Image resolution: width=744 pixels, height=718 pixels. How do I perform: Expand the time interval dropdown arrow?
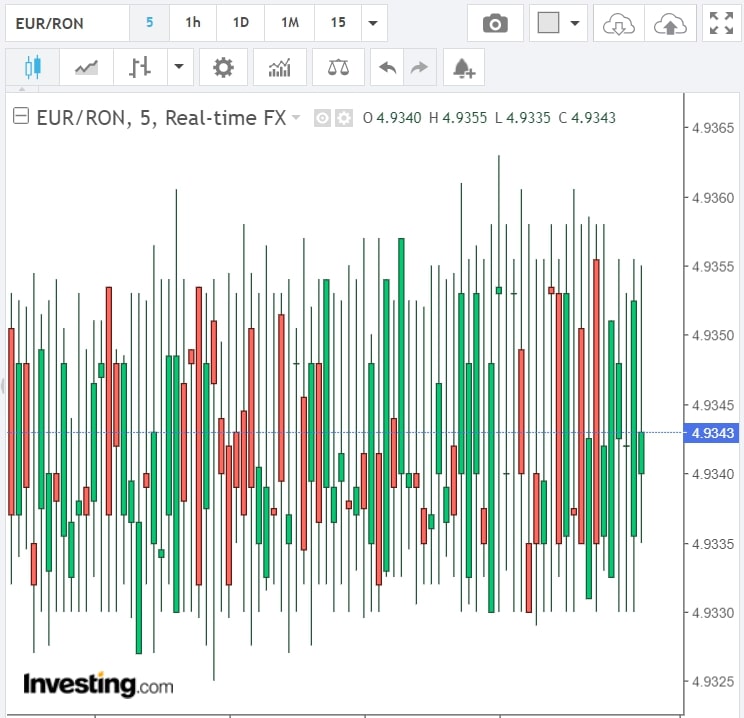point(373,23)
